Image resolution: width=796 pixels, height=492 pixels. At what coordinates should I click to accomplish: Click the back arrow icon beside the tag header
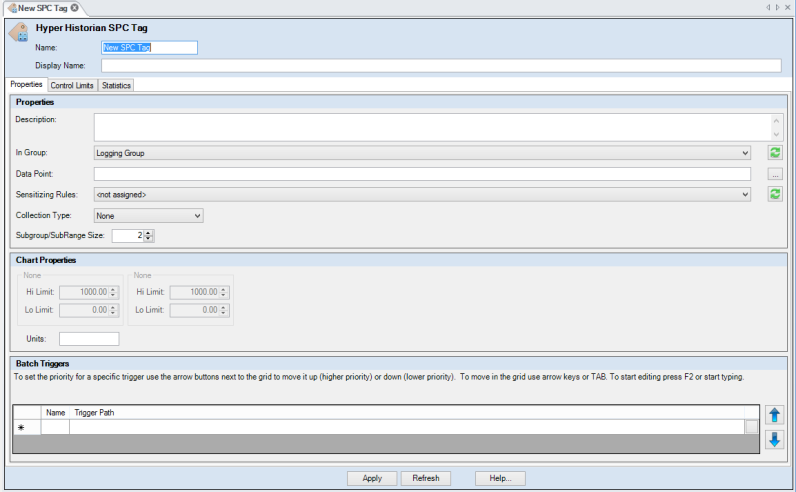pos(18,33)
